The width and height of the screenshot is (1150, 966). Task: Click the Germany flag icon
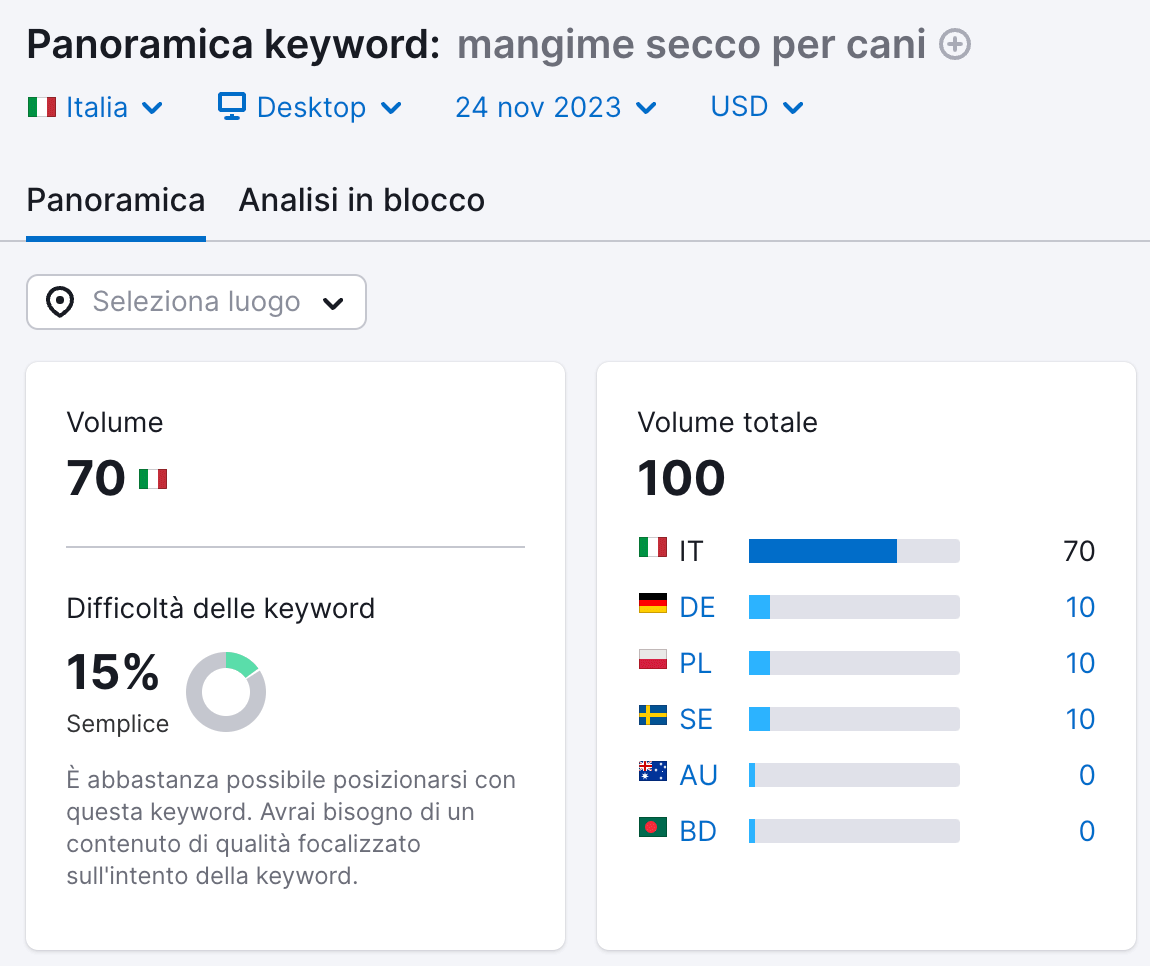(x=651, y=606)
